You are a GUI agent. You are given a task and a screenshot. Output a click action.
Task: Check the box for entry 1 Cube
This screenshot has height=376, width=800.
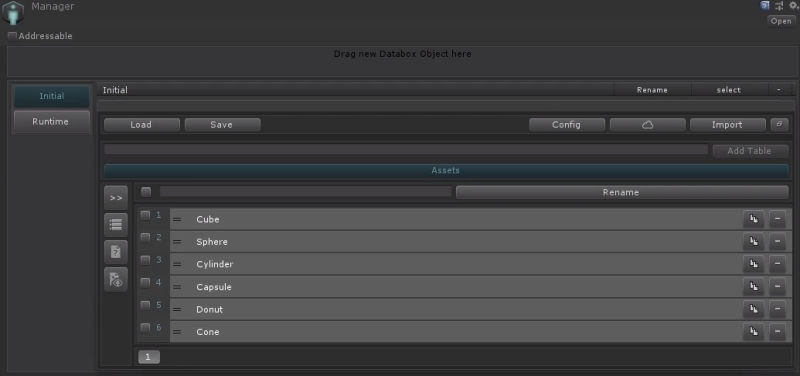pyautogui.click(x=145, y=215)
